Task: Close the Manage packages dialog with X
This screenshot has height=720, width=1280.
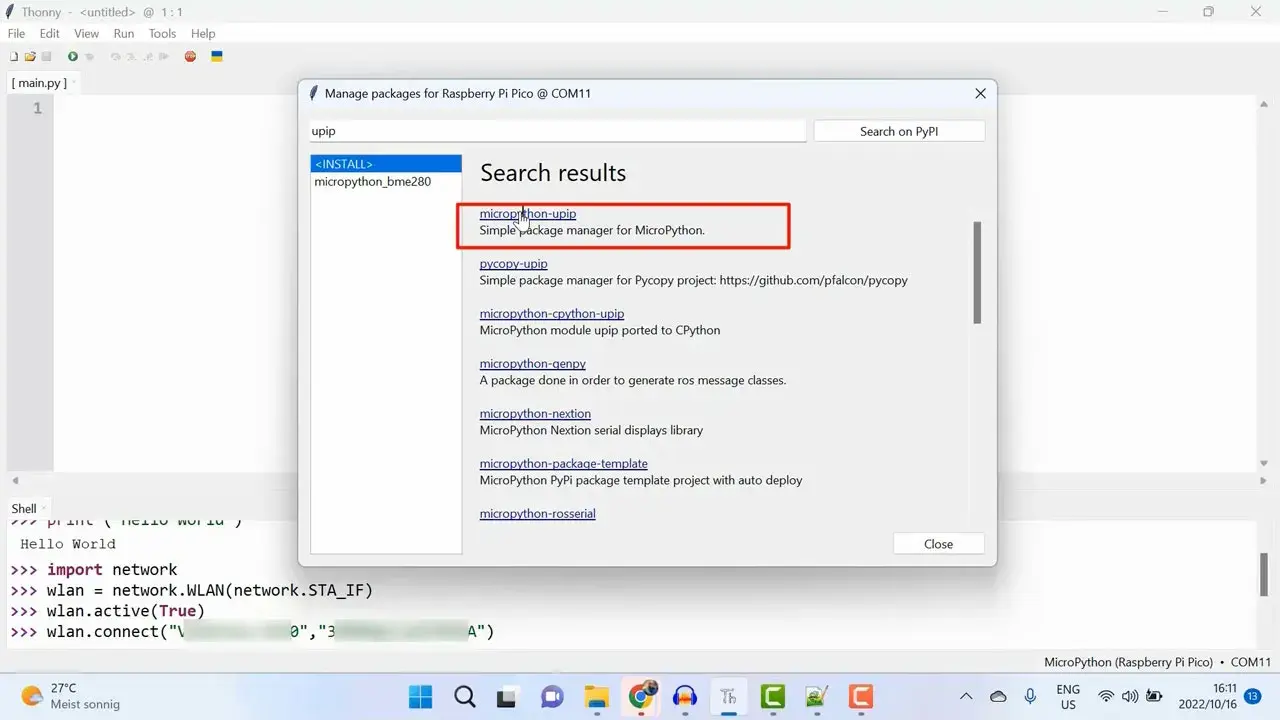Action: pos(980,93)
